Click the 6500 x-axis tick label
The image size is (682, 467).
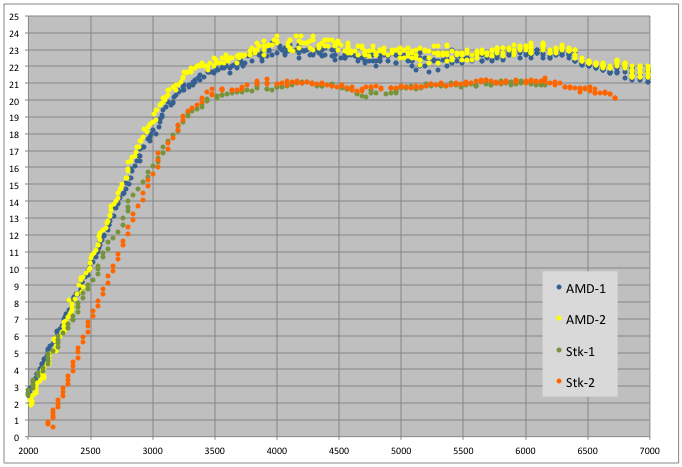point(588,451)
